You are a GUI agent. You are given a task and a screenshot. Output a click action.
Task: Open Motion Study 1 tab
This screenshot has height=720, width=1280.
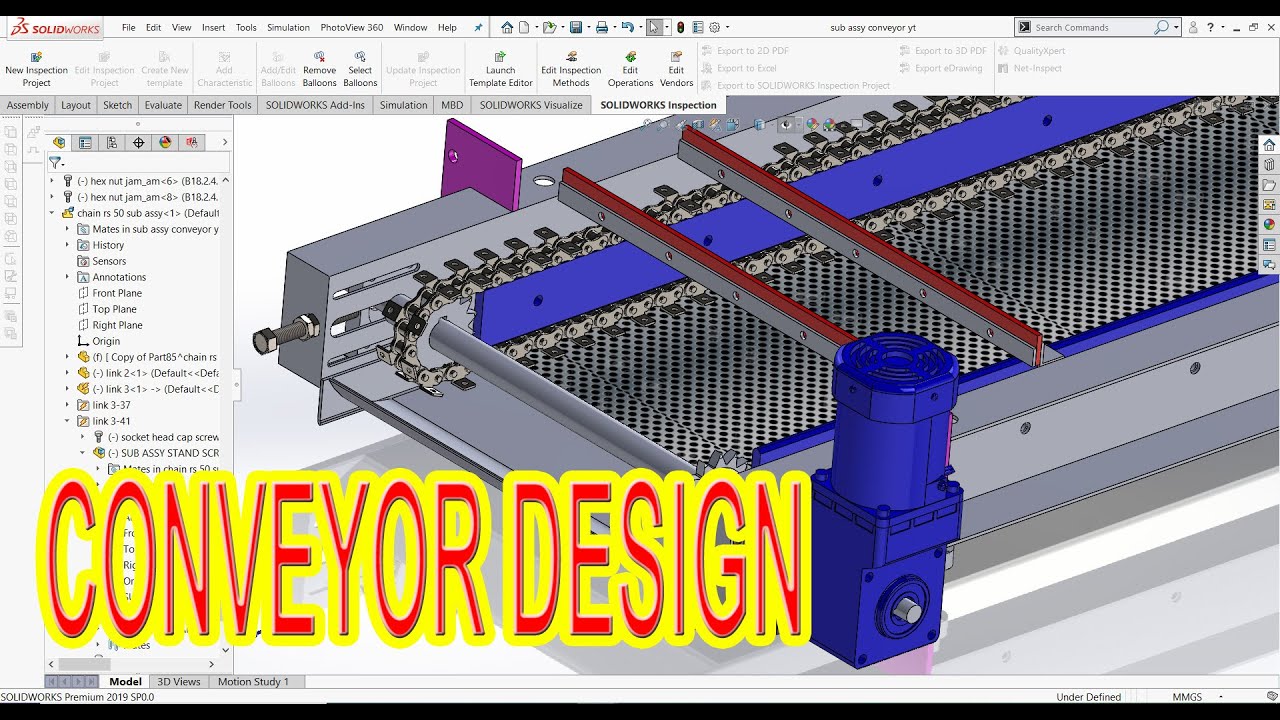point(253,682)
